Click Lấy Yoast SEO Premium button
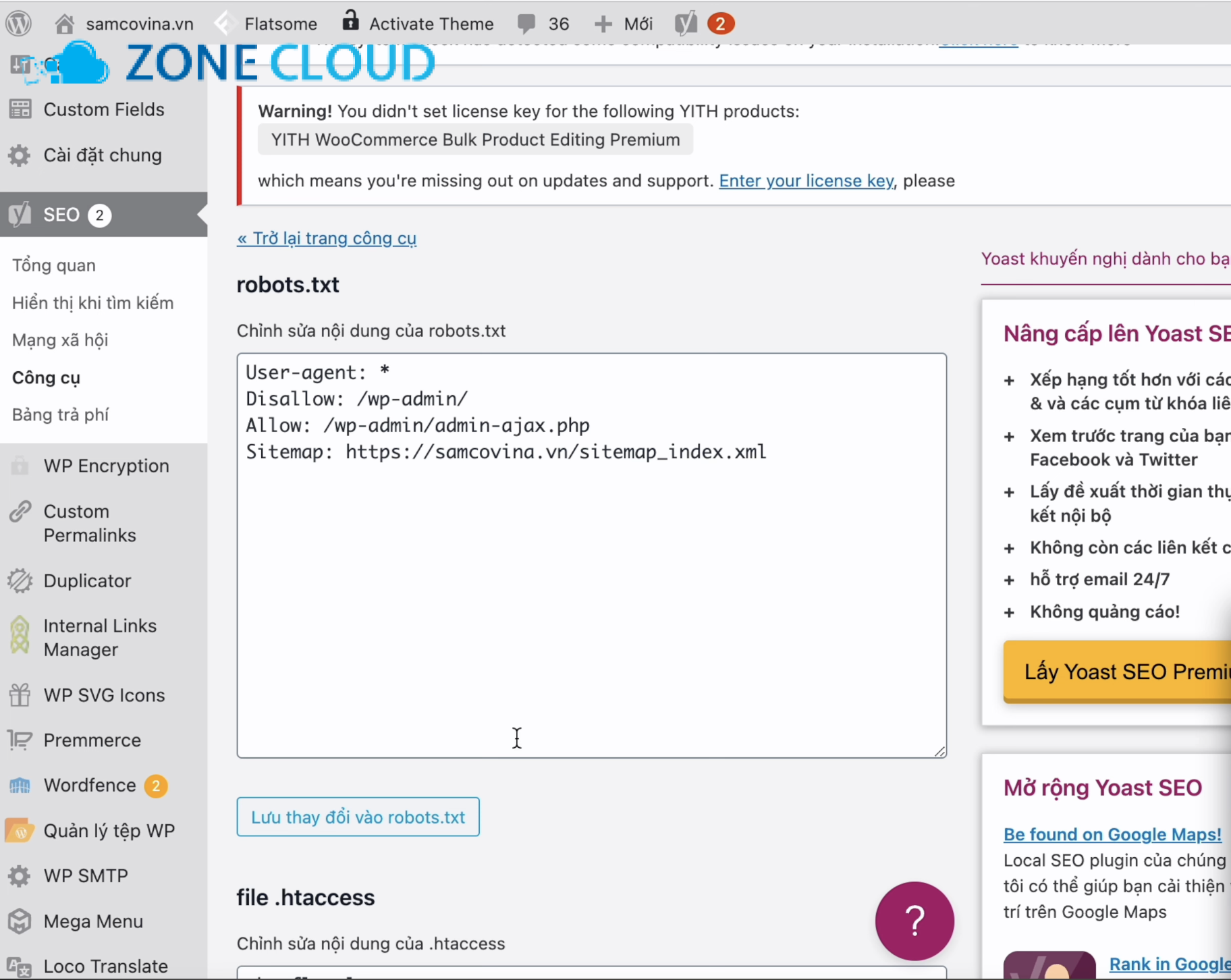Viewport: 1231px width, 980px height. pos(1117,672)
